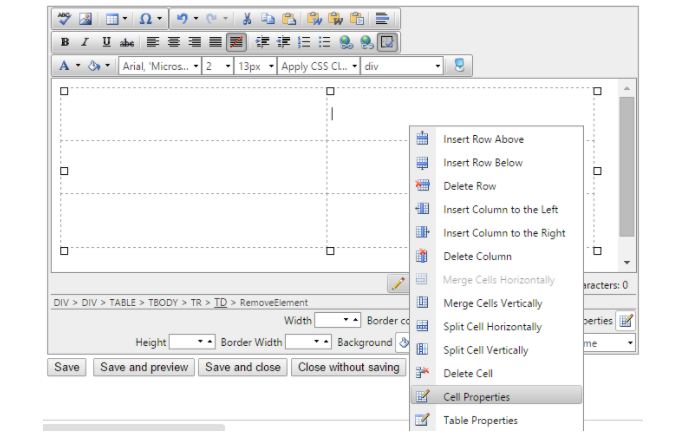
Task: Click RemoveElement in the element path
Action: [x=274, y=303]
